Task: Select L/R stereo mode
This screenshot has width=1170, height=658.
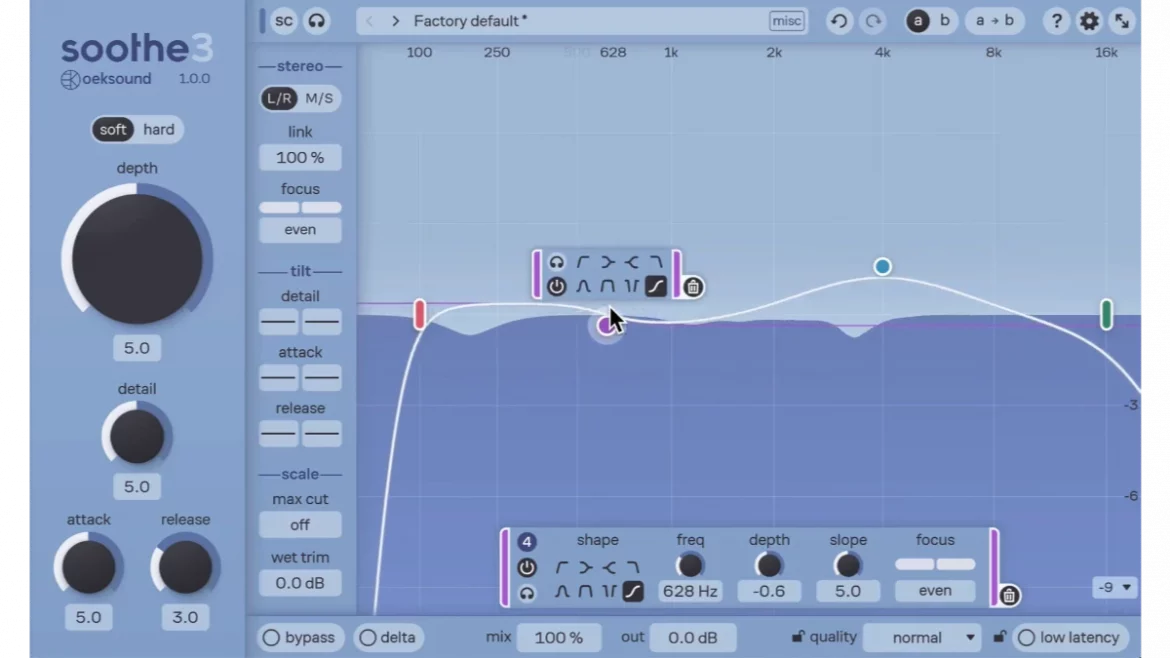Action: click(x=279, y=98)
